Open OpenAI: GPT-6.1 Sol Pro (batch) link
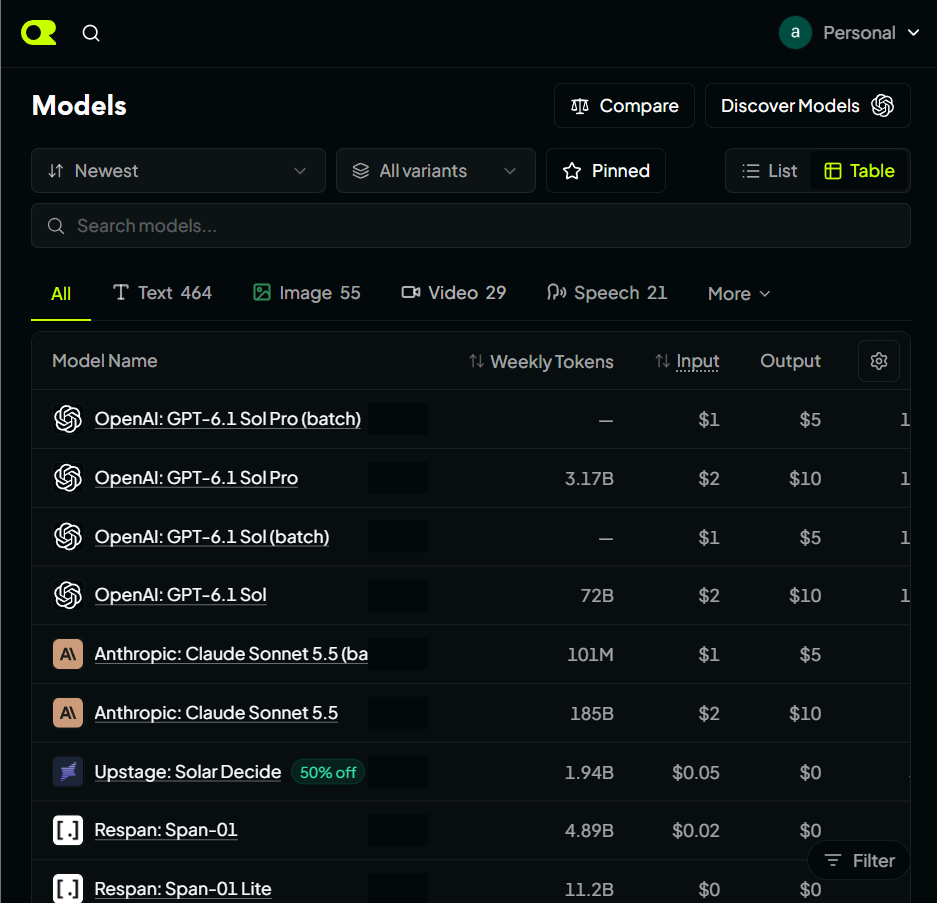 click(x=228, y=419)
